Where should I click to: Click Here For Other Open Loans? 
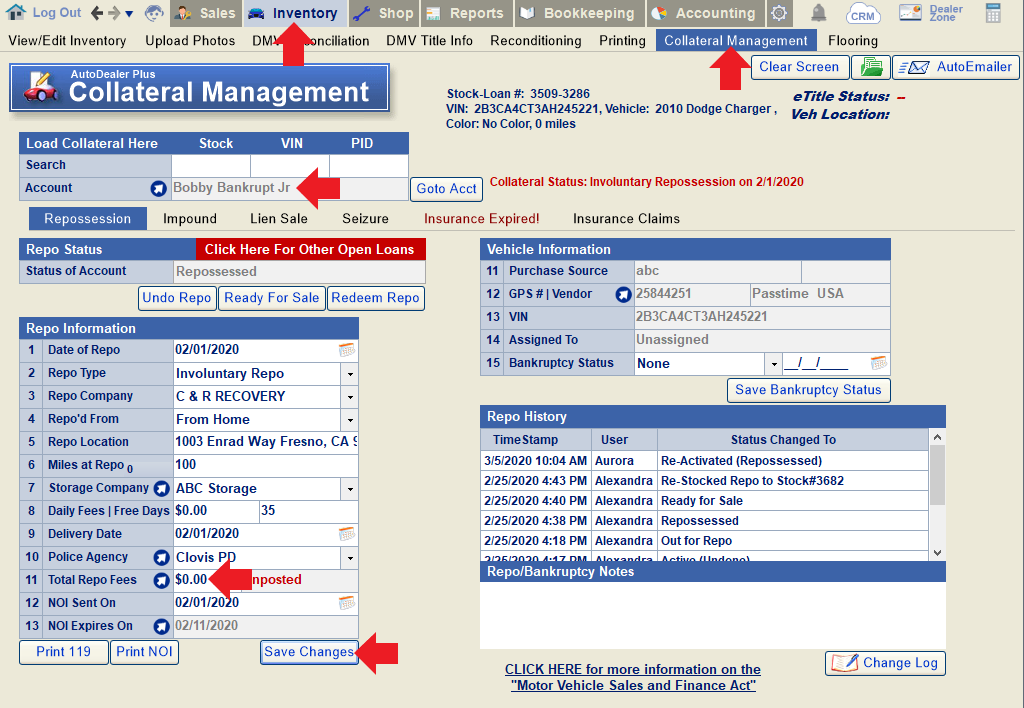click(310, 249)
